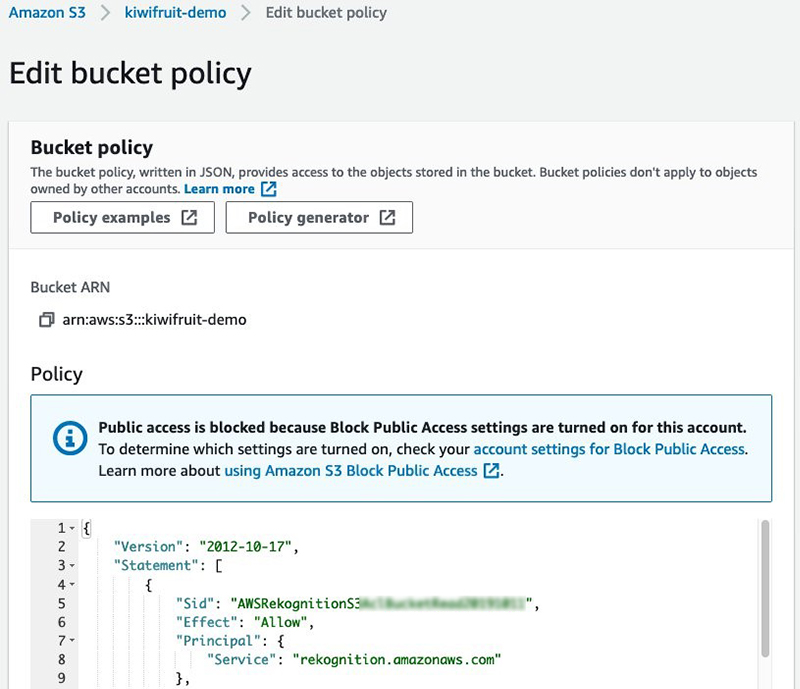
Task: Open the Learn more link
Action: pyautogui.click(x=219, y=189)
